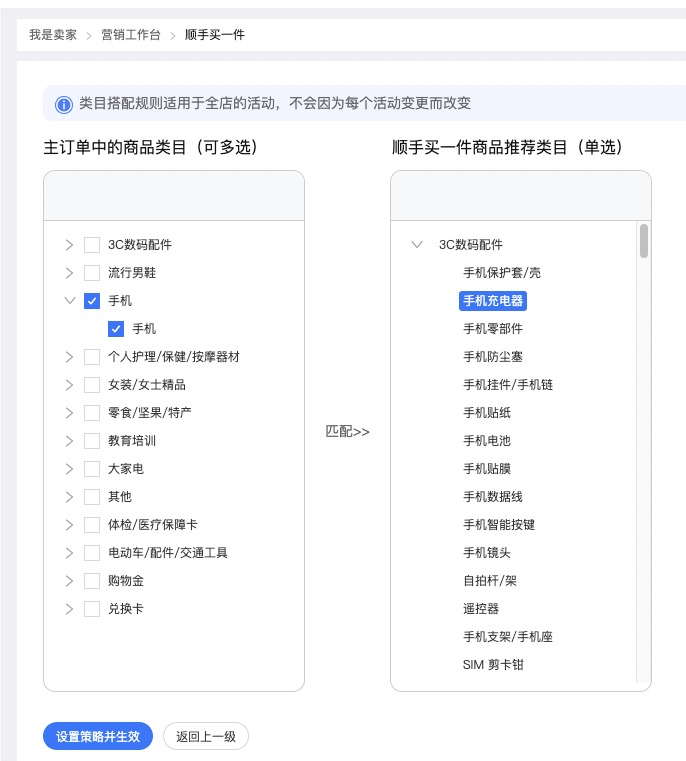Select SIM 剪卡钳 recommendation category

[493, 665]
